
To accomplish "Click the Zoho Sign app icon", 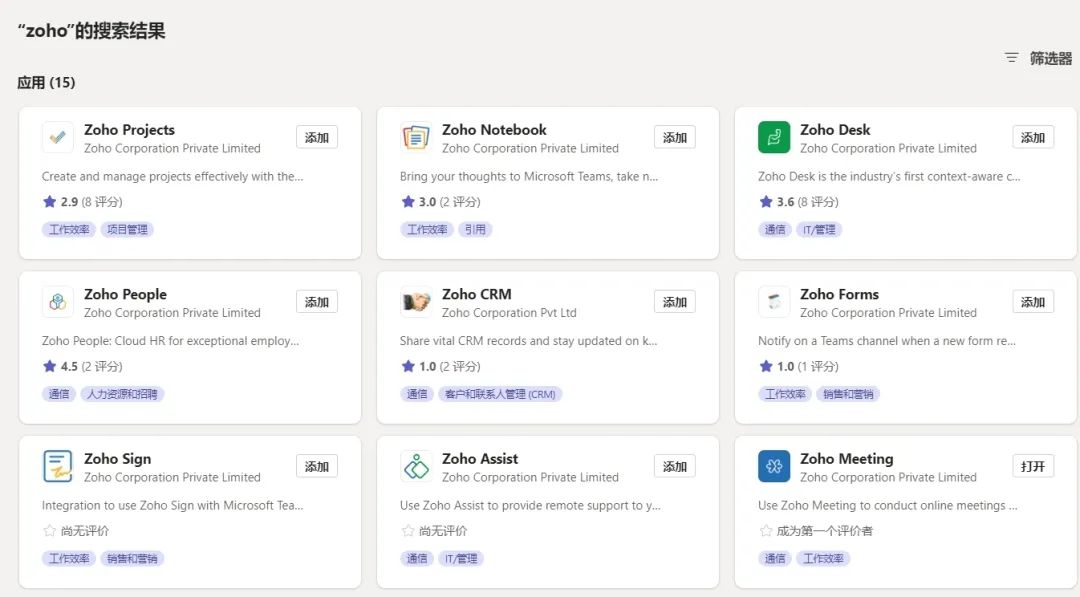I will pos(58,466).
